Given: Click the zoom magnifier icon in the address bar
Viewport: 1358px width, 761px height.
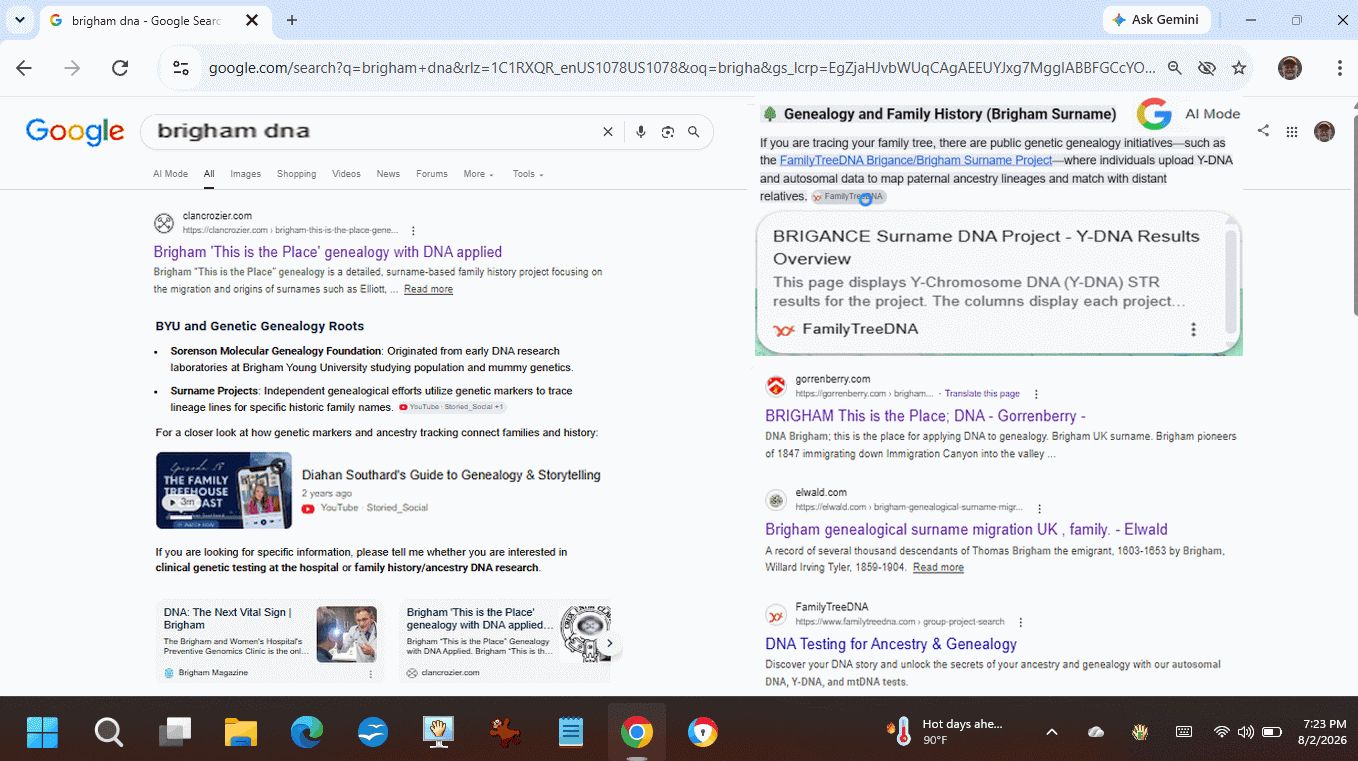Looking at the screenshot, I should 1175,68.
